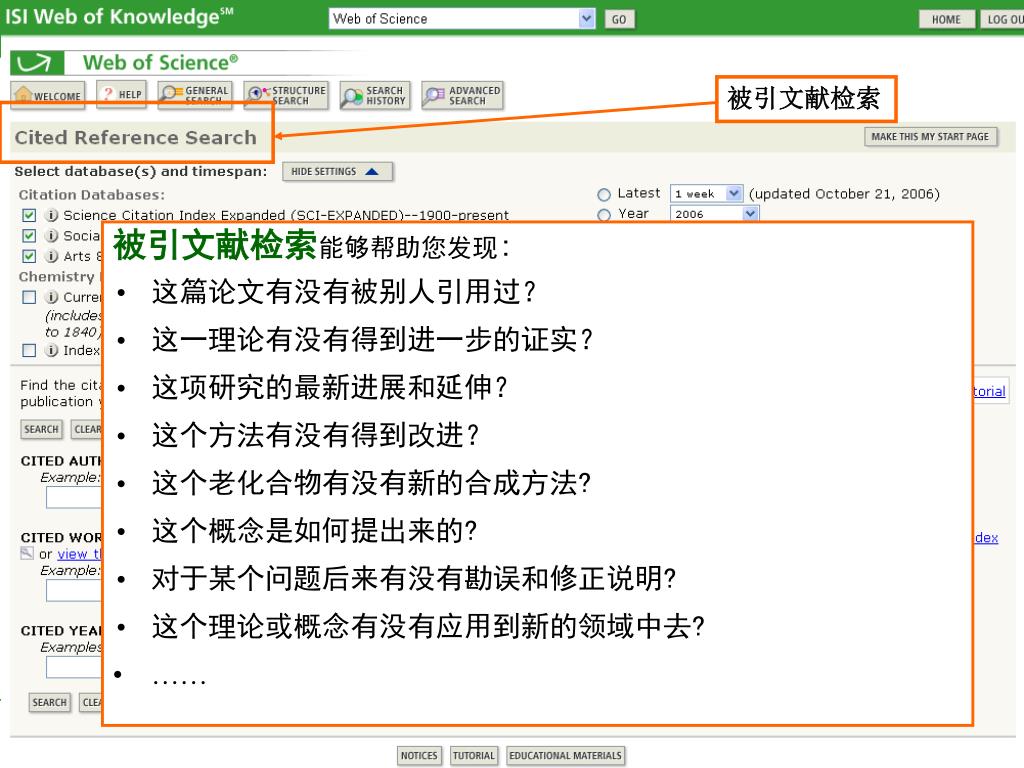Open Advanced Search
The height and width of the screenshot is (768, 1024).
(462, 96)
